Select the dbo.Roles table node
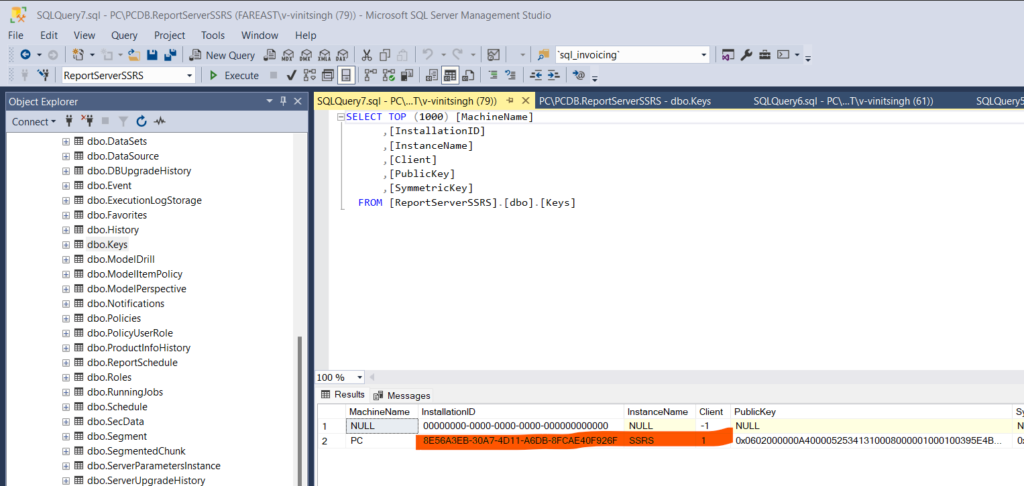The height and width of the screenshot is (486, 1024). [x=109, y=378]
